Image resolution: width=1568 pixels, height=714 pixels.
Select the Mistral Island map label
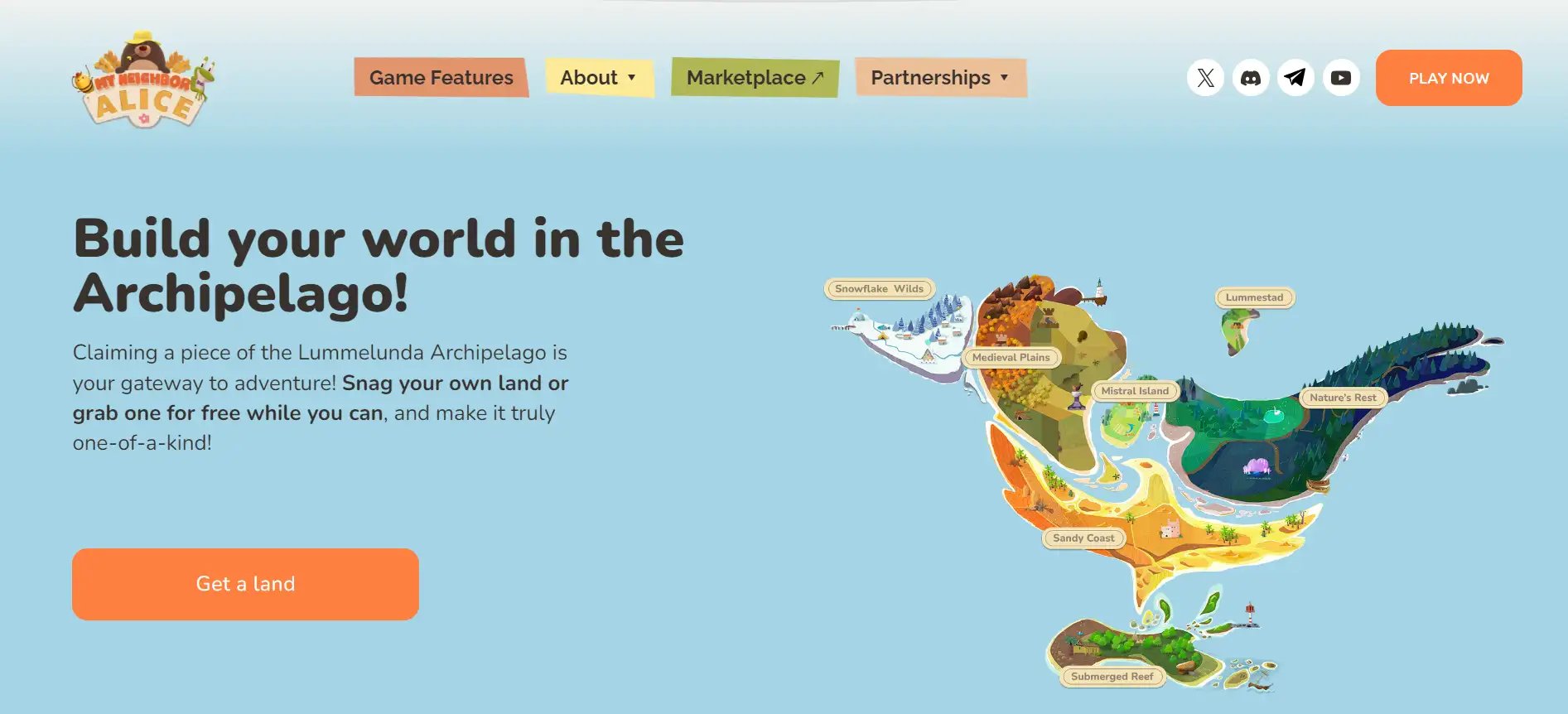coord(1135,391)
